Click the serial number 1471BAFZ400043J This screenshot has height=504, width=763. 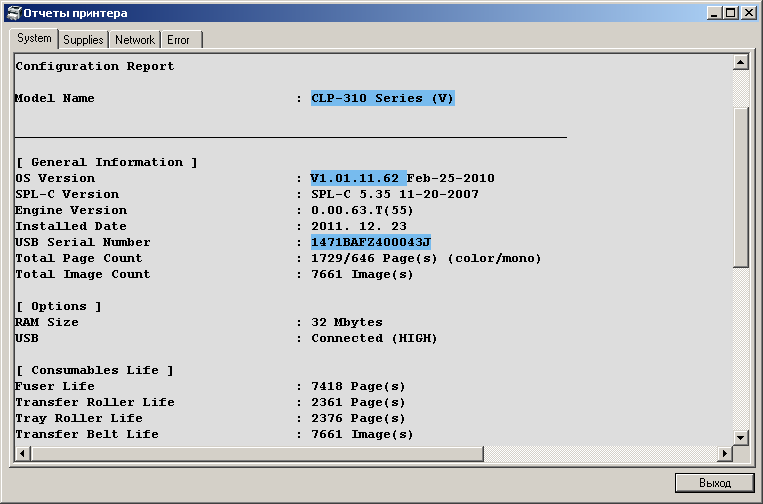(371, 242)
